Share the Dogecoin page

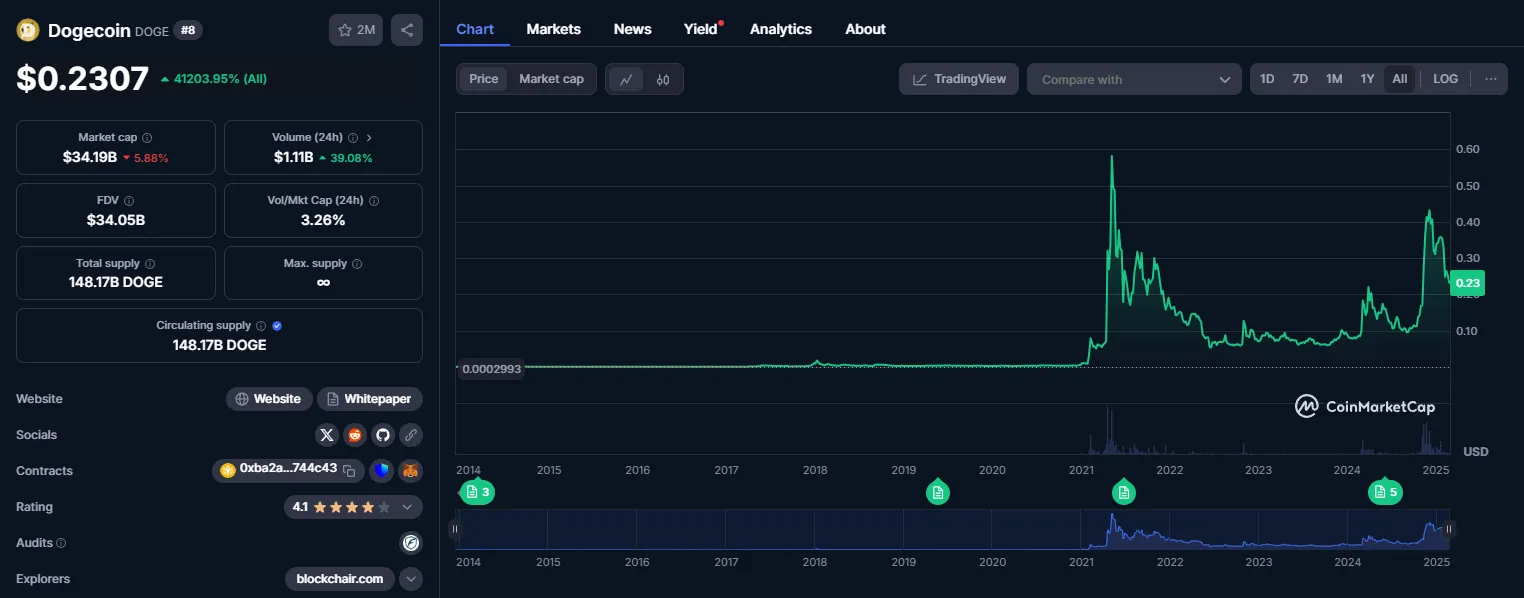(407, 30)
